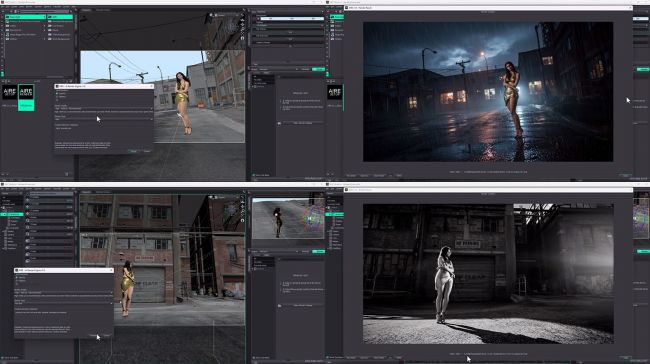Switch to the Render Library tab in street scene window
Viewport: 650px width, 364px height.
(x=103, y=10)
